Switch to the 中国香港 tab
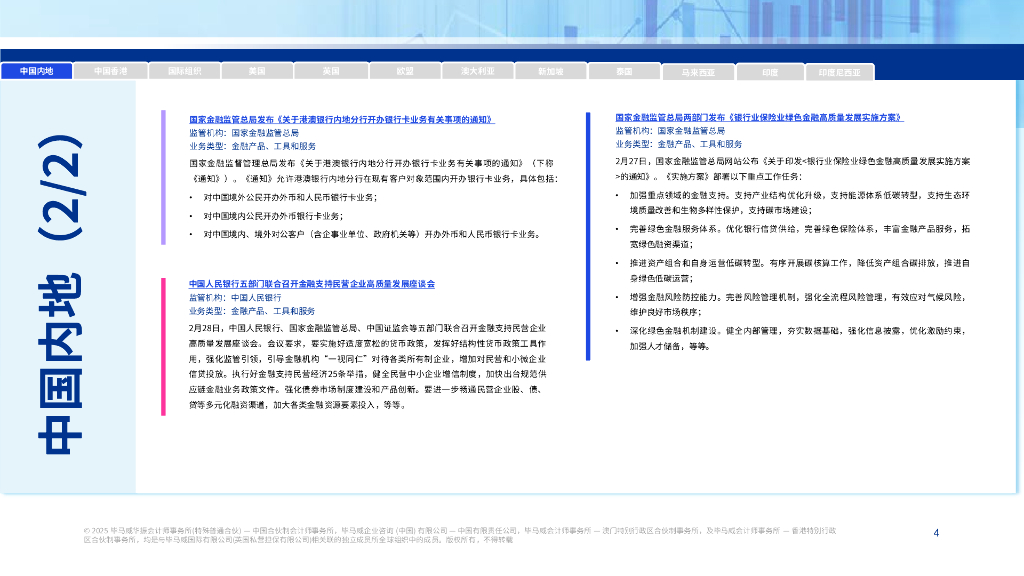 [110, 71]
